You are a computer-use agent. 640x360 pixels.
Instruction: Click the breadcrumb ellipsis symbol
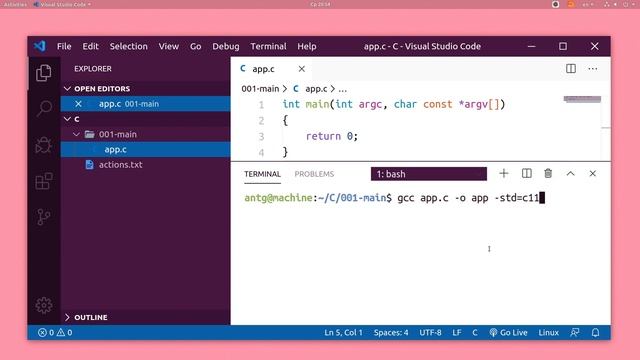[x=342, y=89]
